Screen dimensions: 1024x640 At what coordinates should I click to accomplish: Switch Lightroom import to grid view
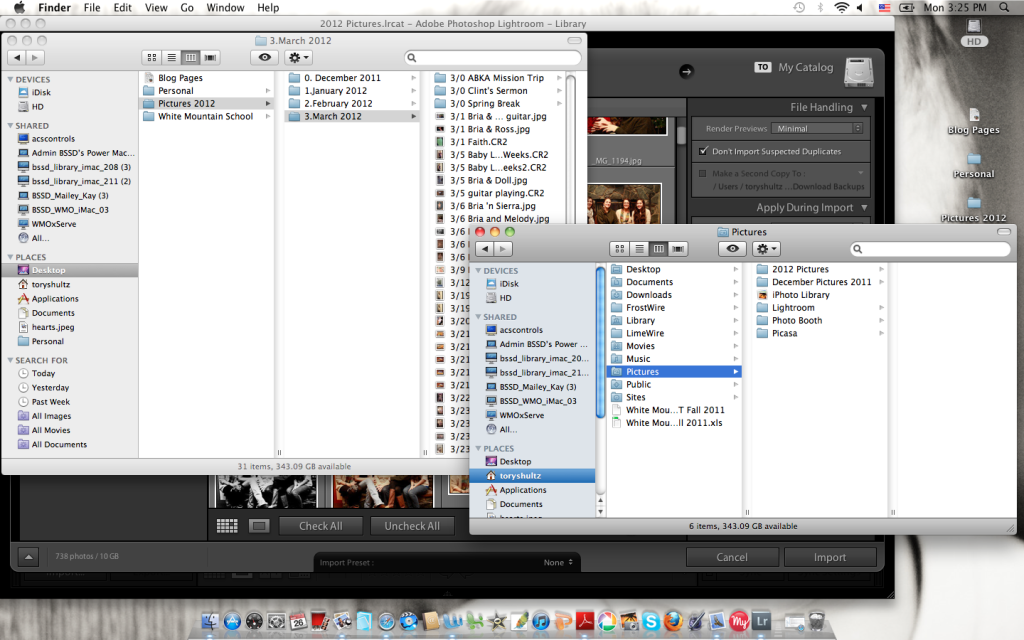coord(227,526)
